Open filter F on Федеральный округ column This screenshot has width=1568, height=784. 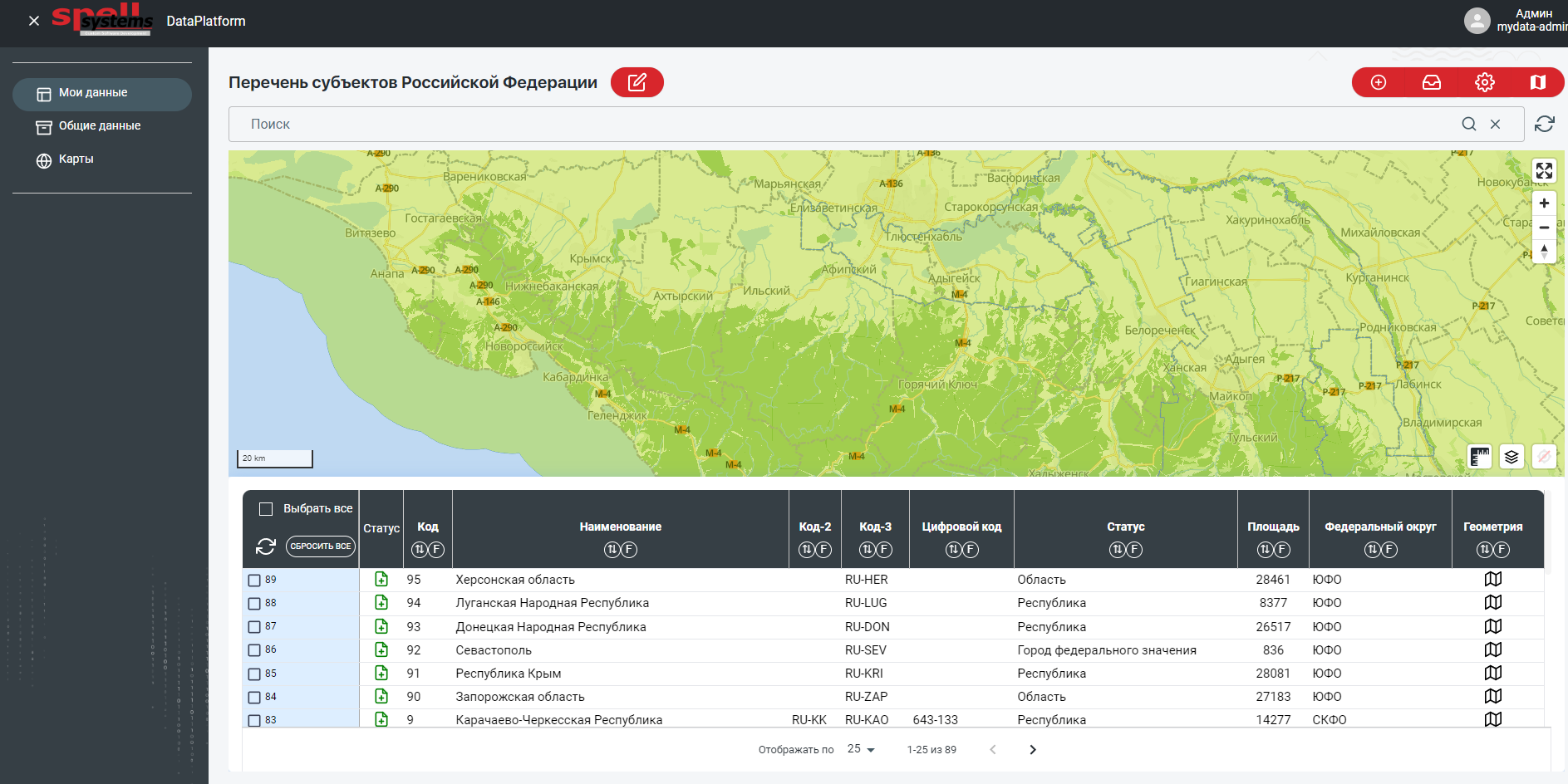click(1389, 550)
